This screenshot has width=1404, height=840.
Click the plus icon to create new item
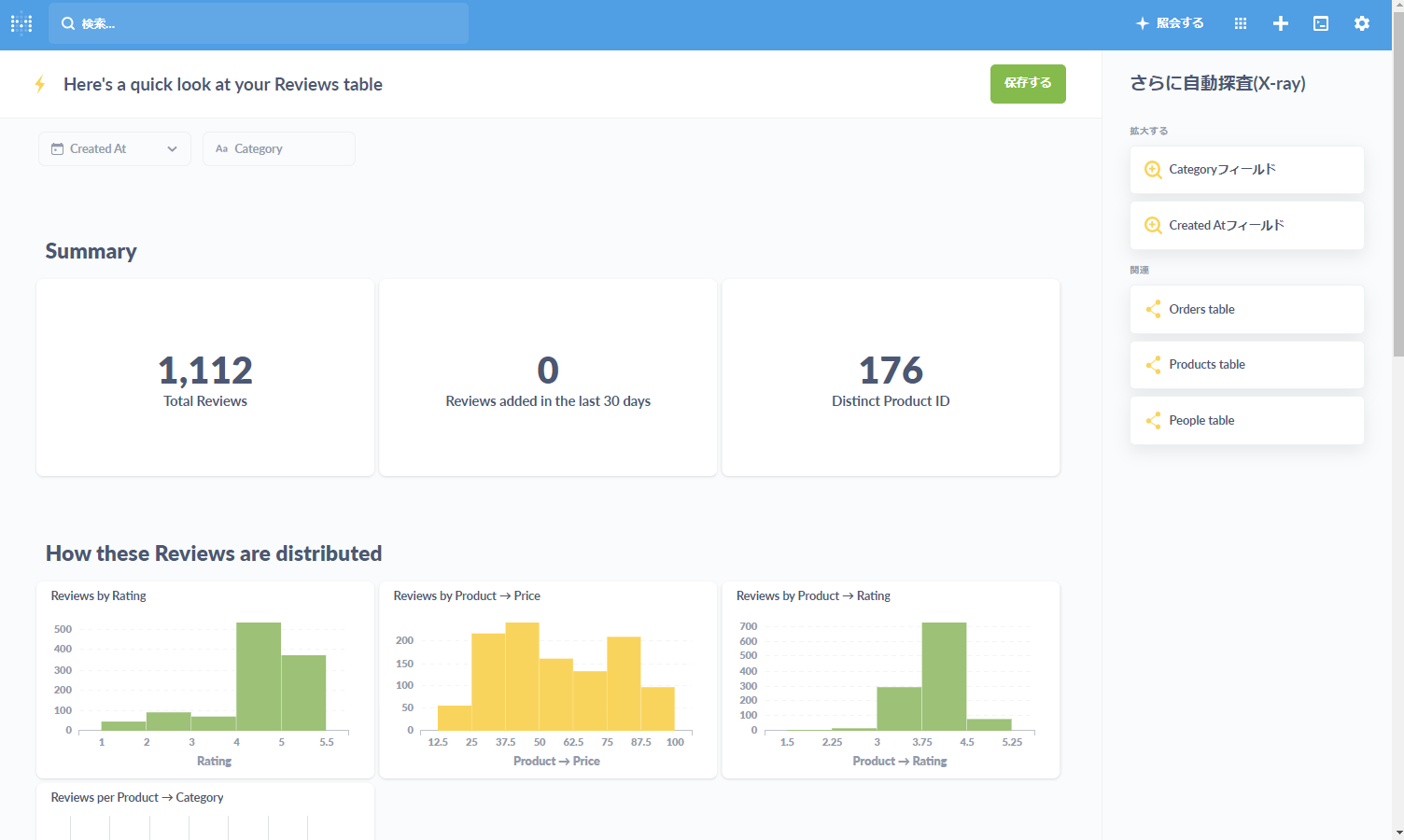1281,23
